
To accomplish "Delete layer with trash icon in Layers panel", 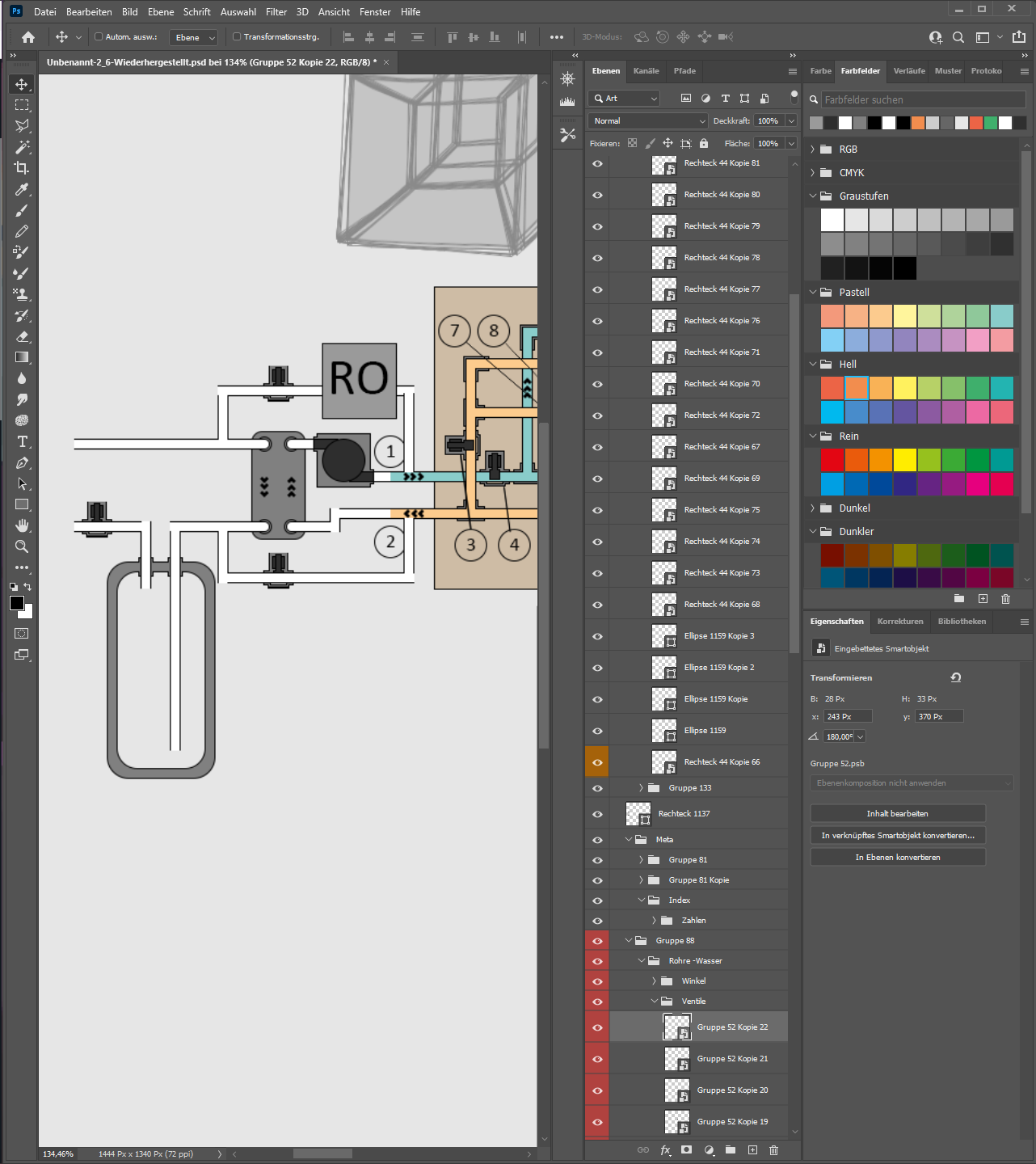I will click(x=773, y=1150).
